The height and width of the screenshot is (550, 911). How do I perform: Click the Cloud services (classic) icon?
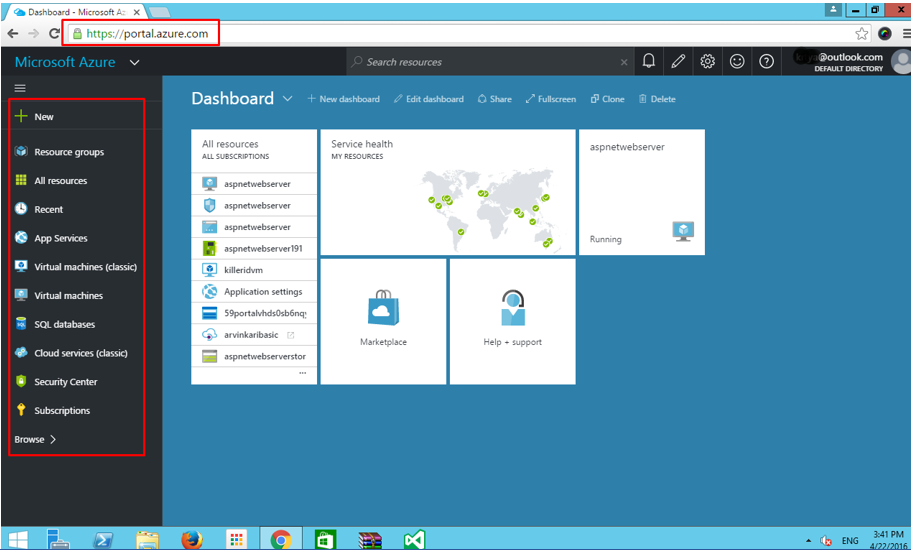click(21, 353)
